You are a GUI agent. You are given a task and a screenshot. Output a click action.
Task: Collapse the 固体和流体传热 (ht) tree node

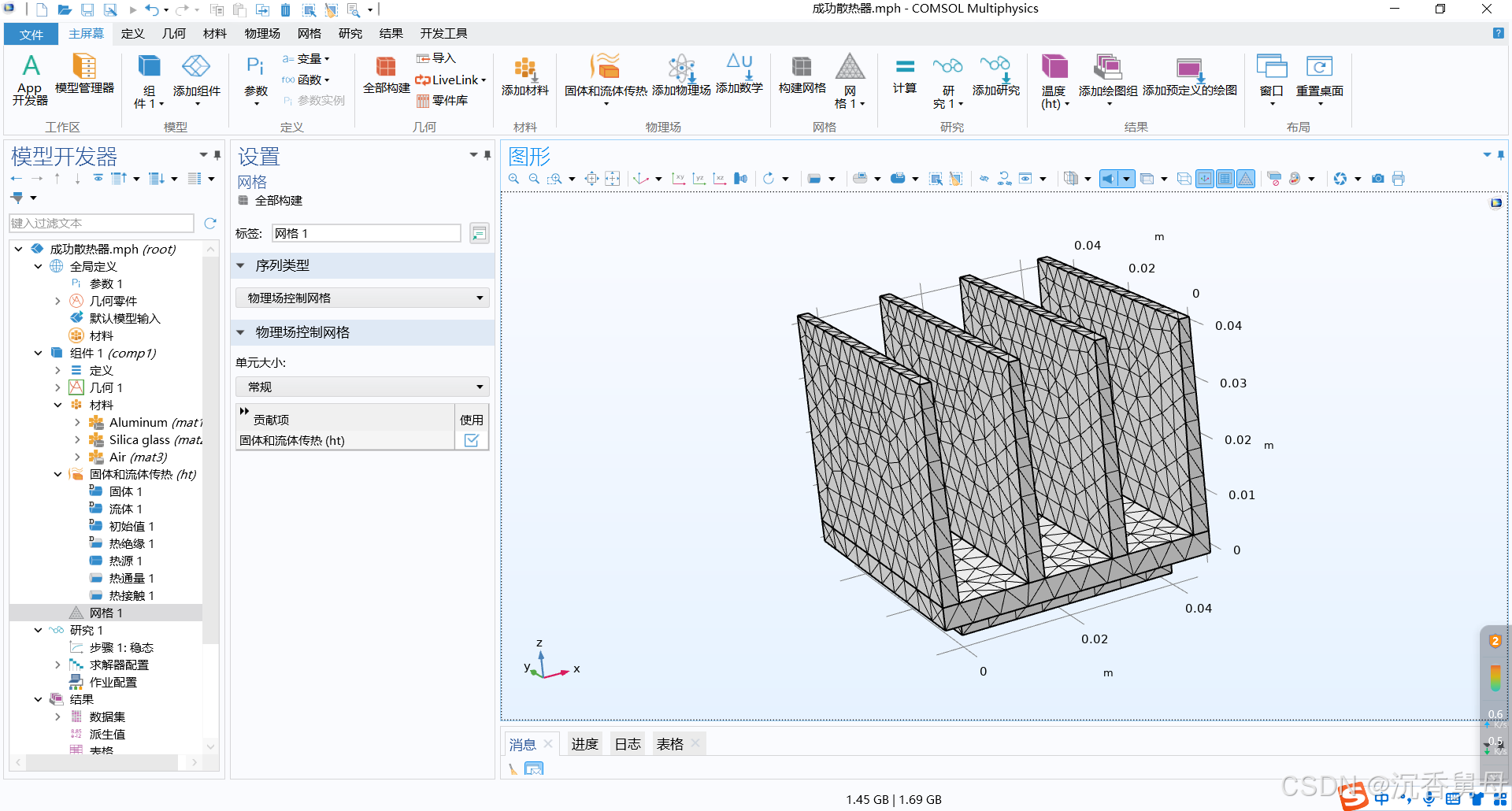coord(57,474)
